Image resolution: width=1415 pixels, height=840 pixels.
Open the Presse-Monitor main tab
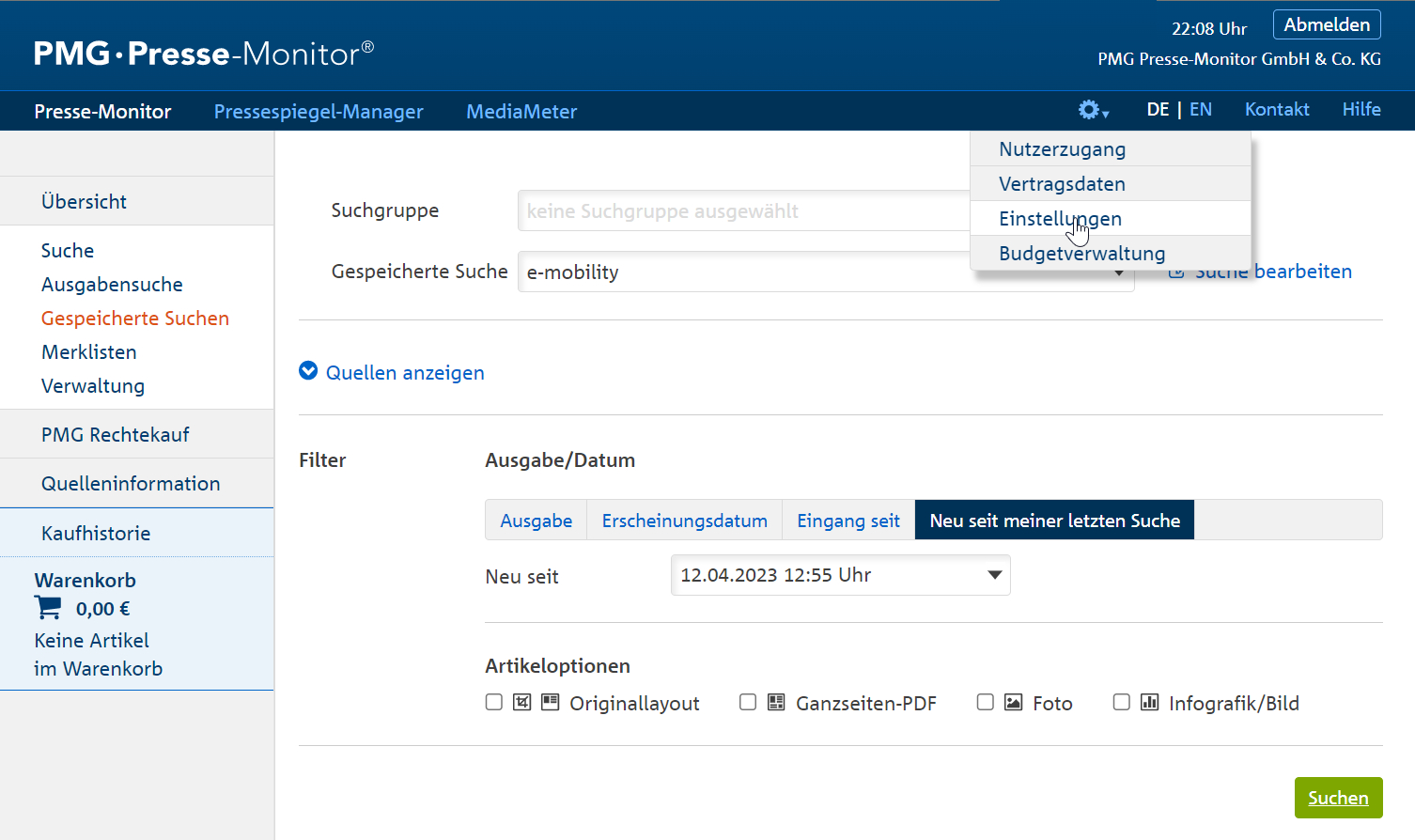102,111
